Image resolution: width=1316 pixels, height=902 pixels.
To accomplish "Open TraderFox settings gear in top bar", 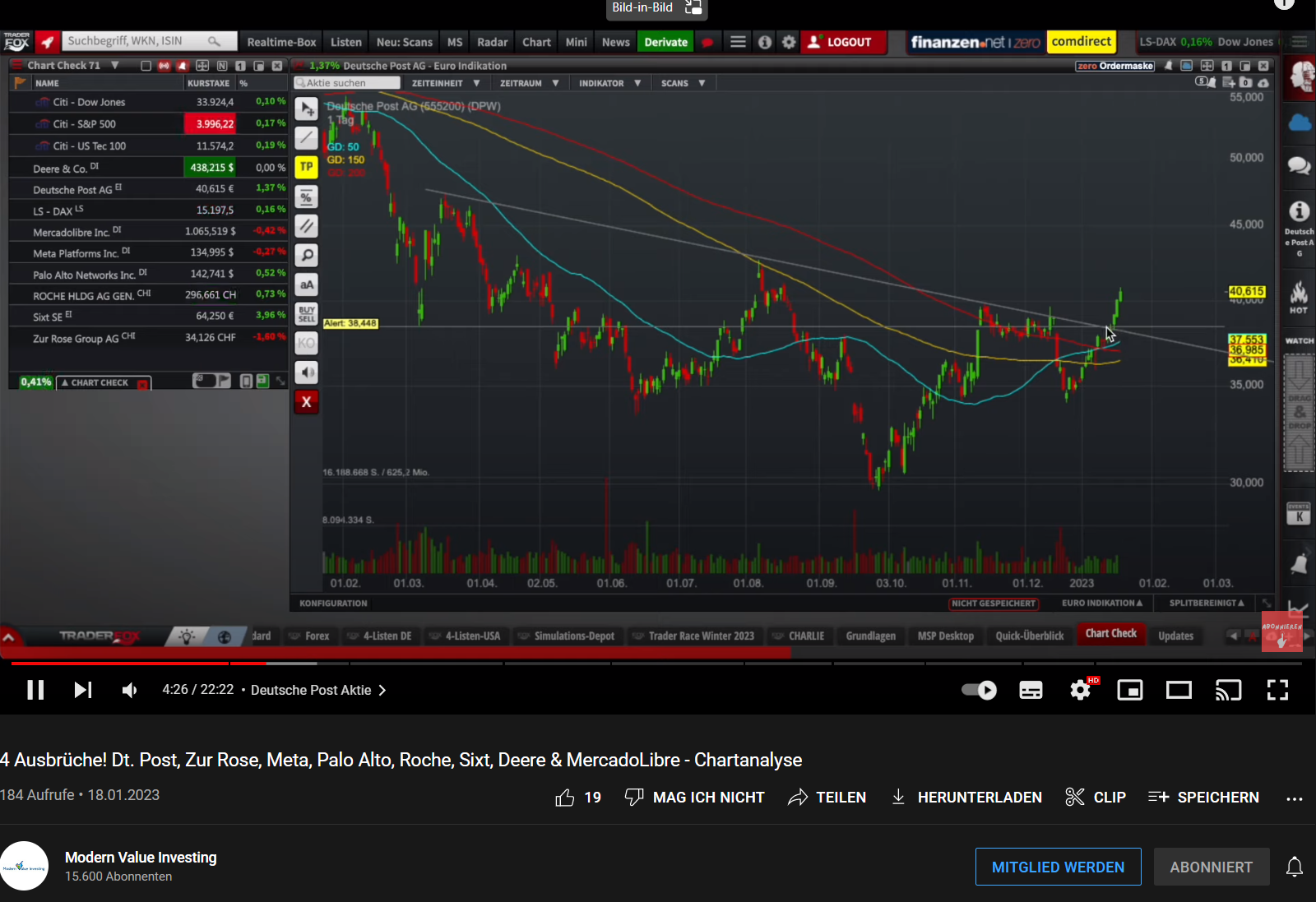I will click(x=789, y=42).
